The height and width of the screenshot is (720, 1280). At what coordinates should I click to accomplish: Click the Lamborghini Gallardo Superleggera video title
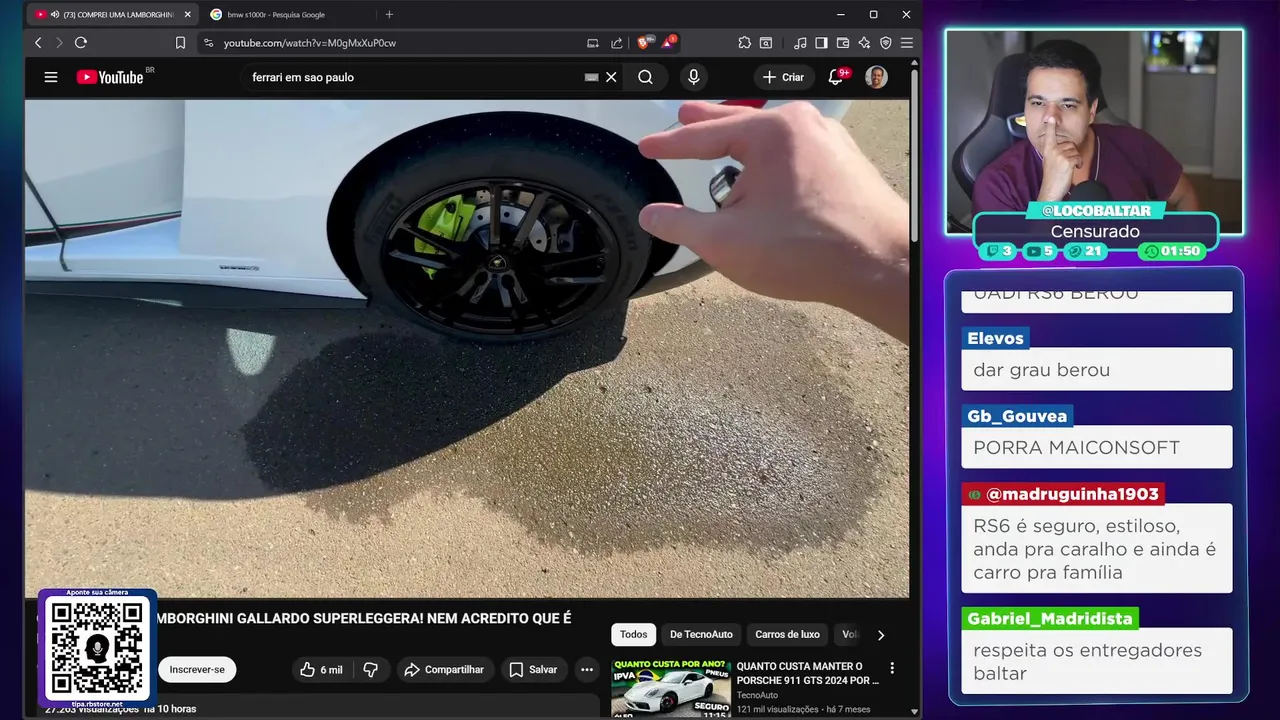click(363, 619)
